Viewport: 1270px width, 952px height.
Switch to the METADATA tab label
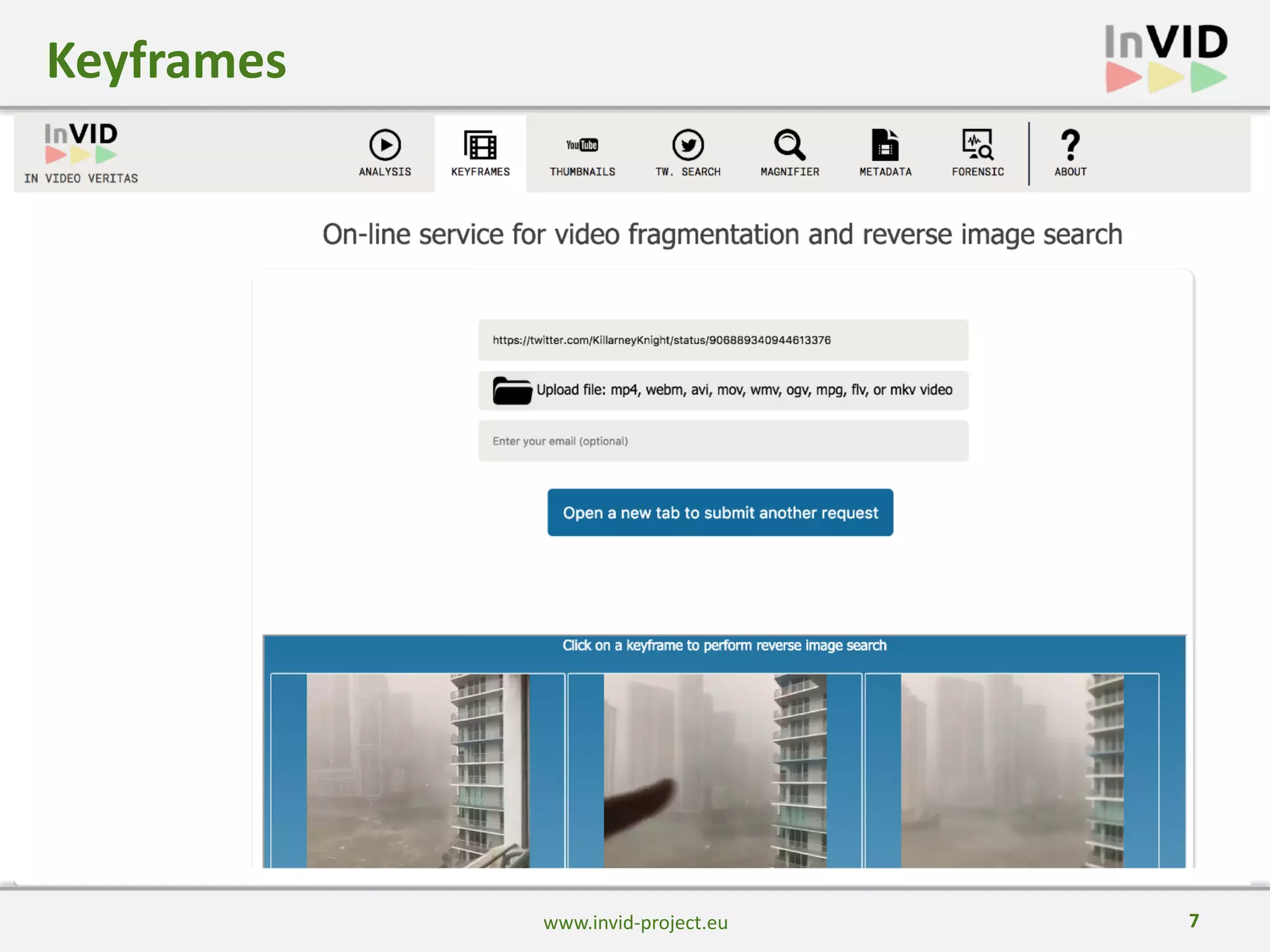tap(886, 172)
